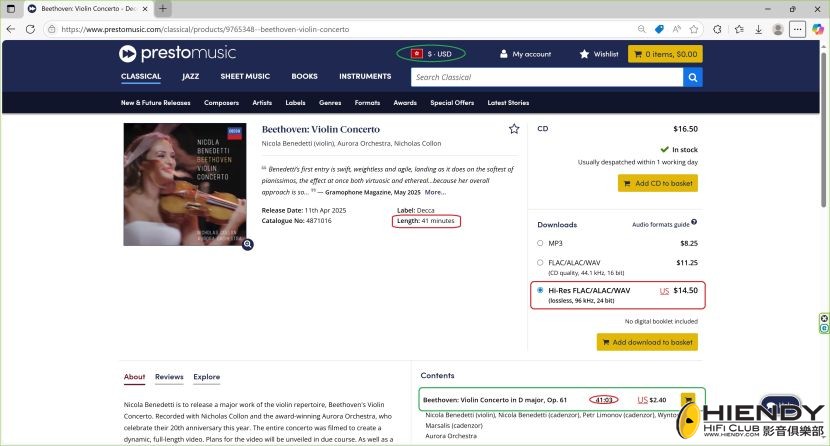Image resolution: width=830 pixels, height=446 pixels.
Task: Go back in the browser
Action: [11, 29]
